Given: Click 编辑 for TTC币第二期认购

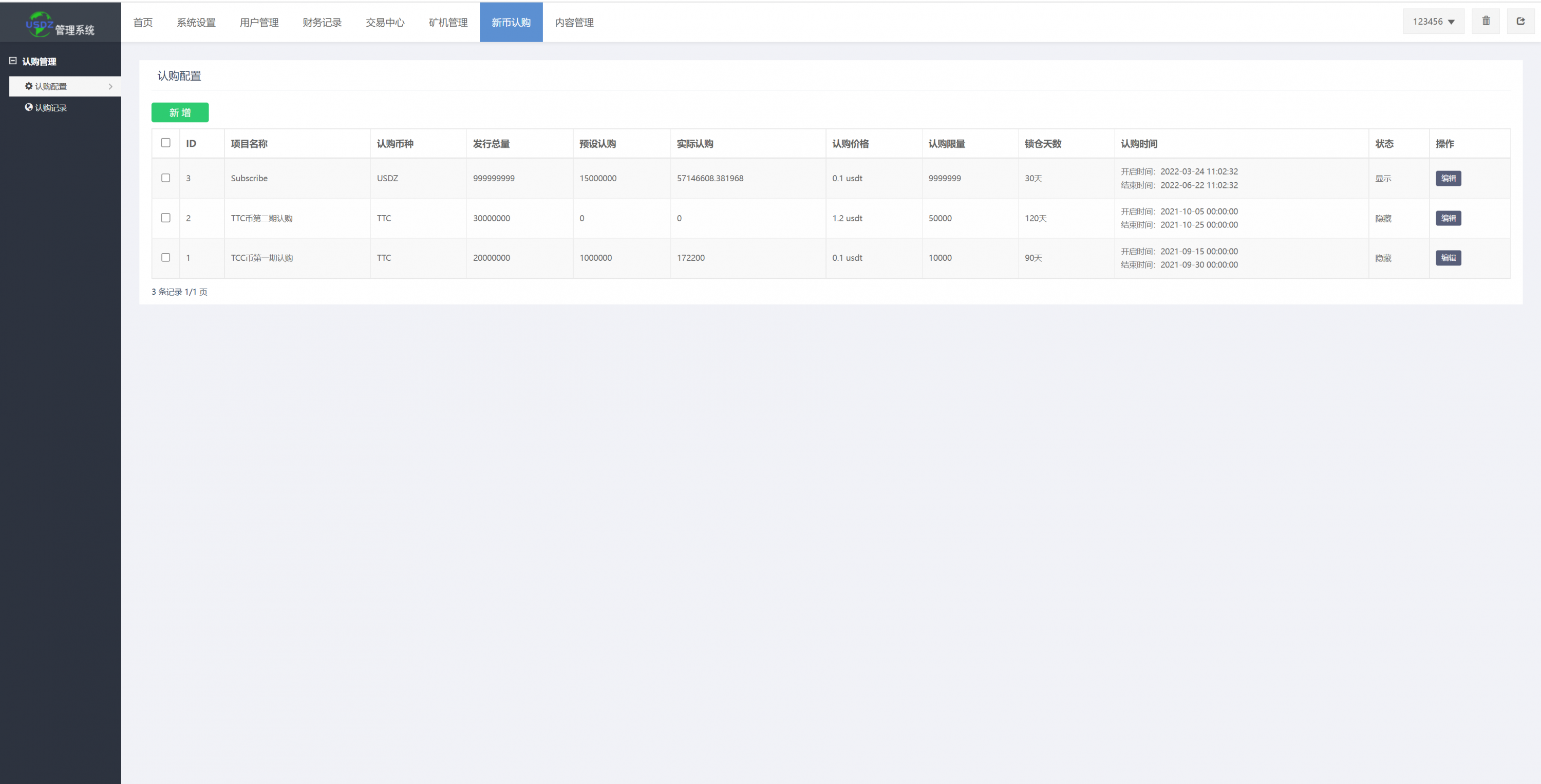Looking at the screenshot, I should (1448, 218).
